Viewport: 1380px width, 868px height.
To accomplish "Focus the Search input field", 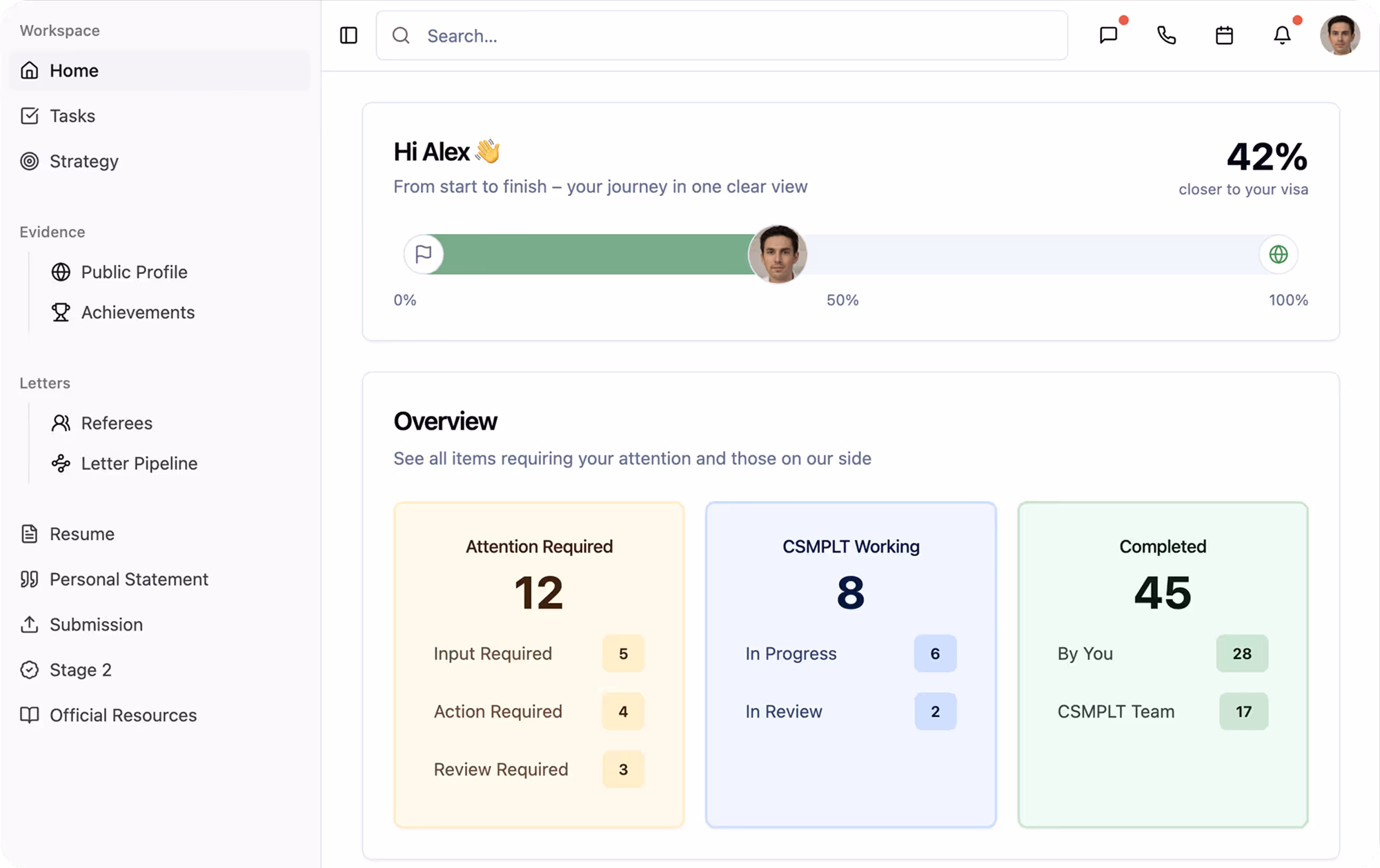I will [731, 36].
